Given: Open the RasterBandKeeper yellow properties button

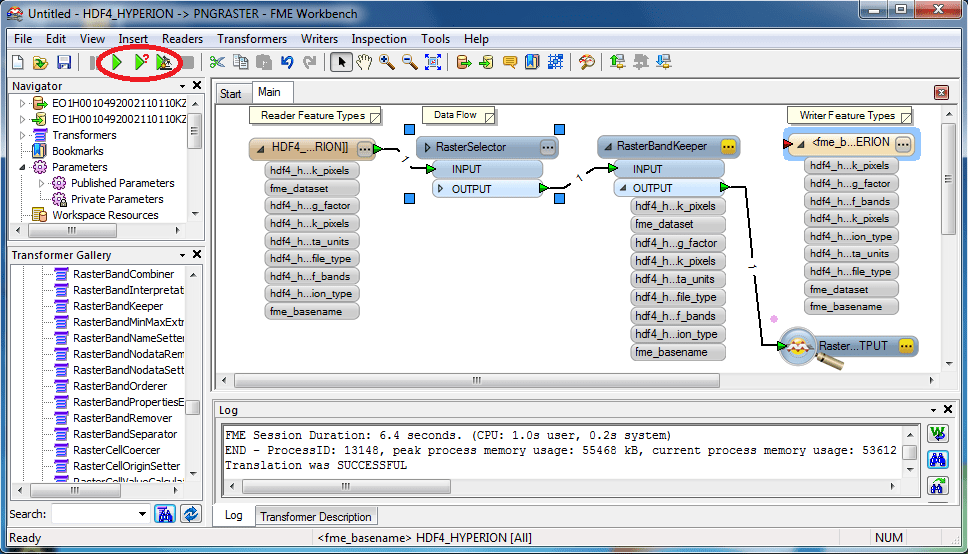Looking at the screenshot, I should 728,146.
